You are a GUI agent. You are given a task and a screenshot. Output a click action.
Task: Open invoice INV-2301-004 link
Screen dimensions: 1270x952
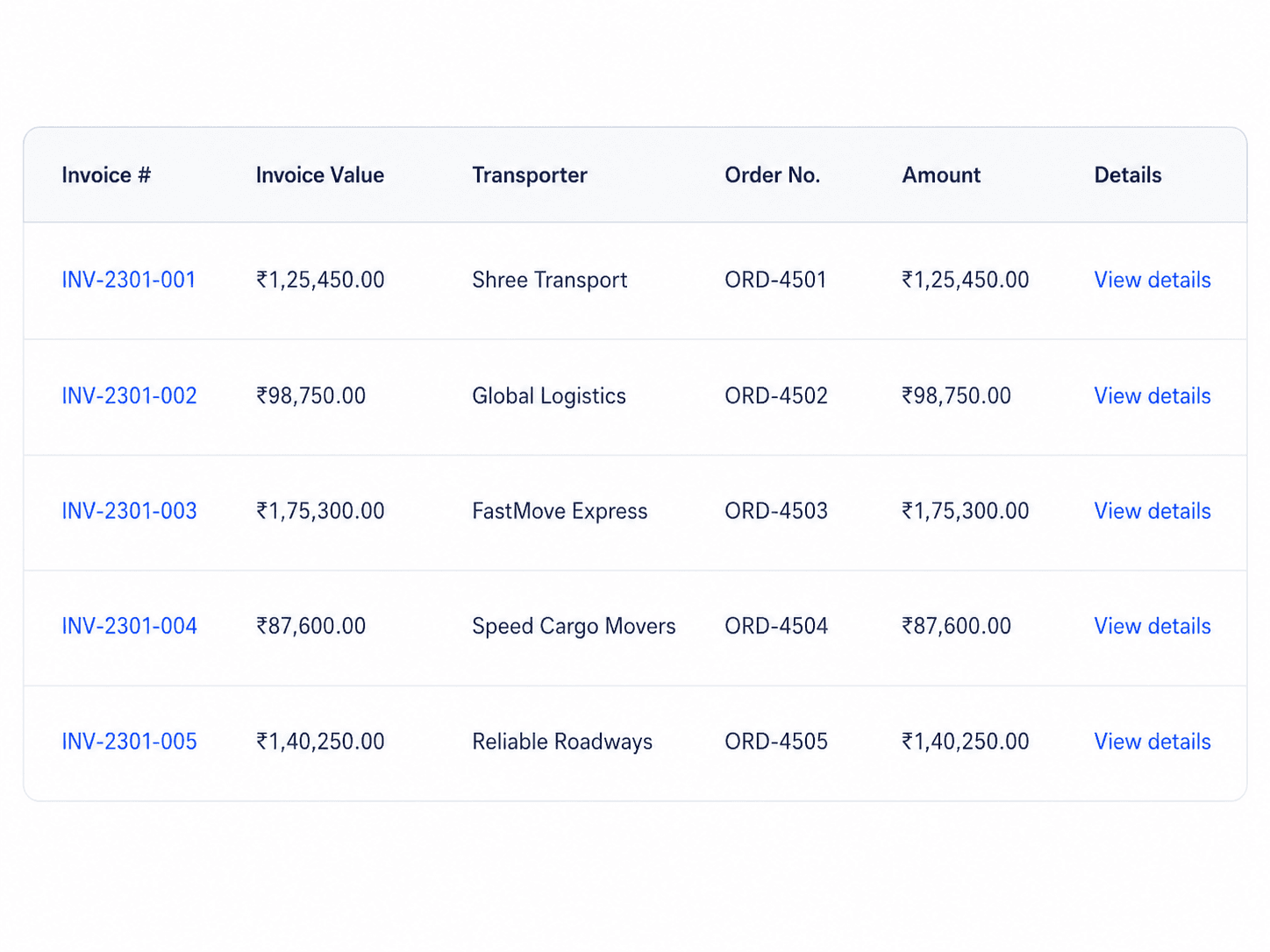coord(129,627)
